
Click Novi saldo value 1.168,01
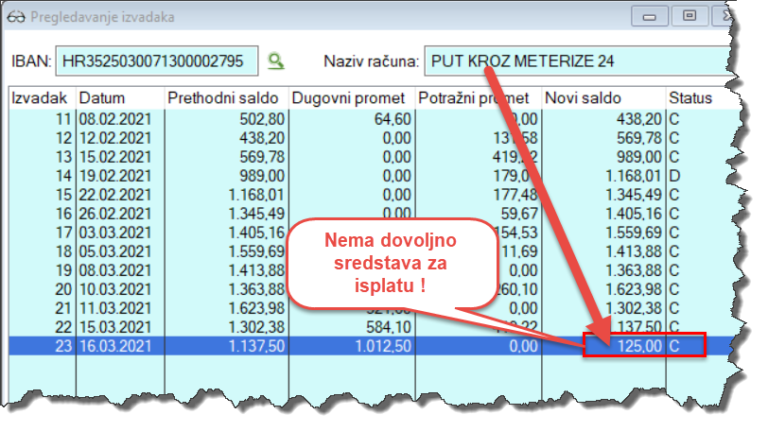[x=634, y=176]
